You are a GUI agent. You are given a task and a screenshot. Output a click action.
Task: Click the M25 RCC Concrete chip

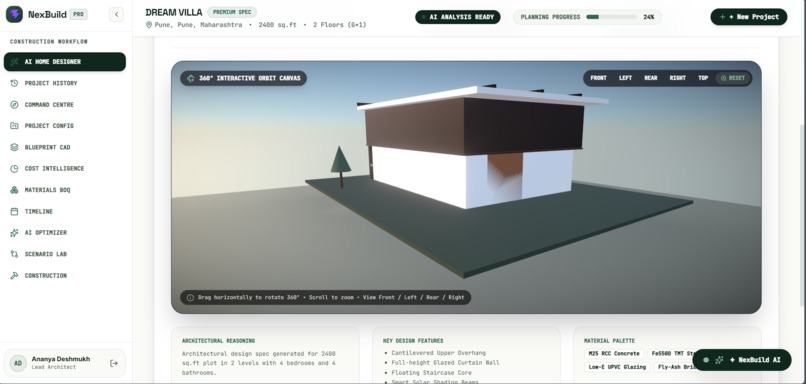(614, 354)
